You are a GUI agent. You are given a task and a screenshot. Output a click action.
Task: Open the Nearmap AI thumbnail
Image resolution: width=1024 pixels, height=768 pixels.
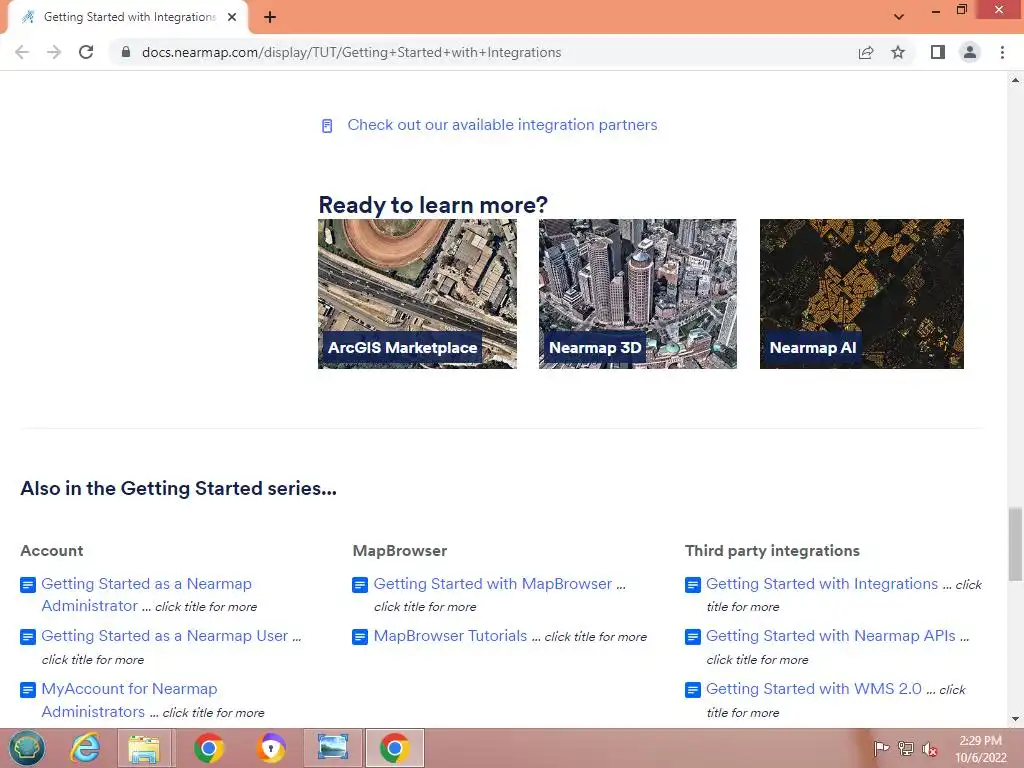coord(861,294)
